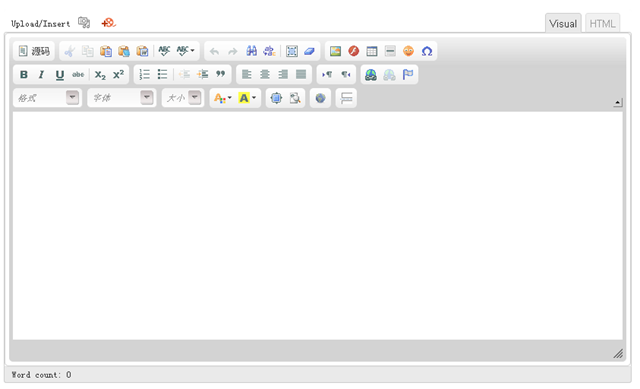Insert special character with Omega icon

[x=427, y=51]
